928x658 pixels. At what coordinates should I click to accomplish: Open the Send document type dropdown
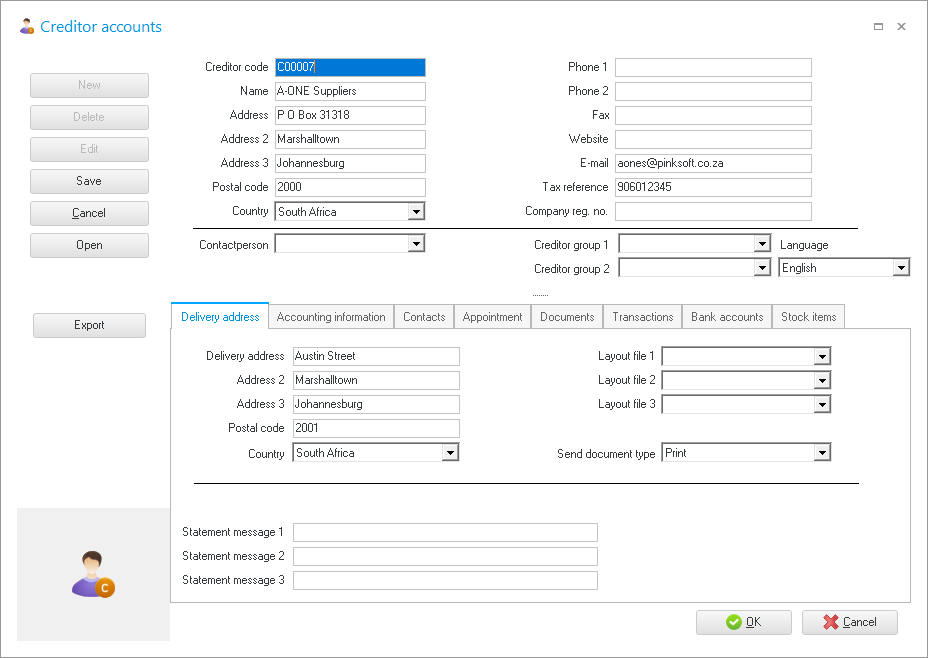[x=822, y=453]
